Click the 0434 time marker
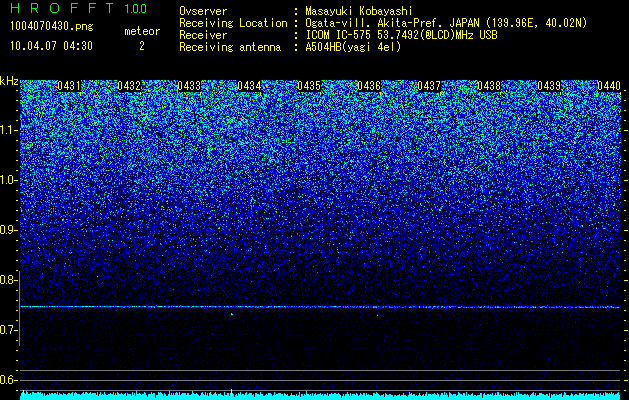Image resolution: width=629 pixels, height=400 pixels. 249,86
